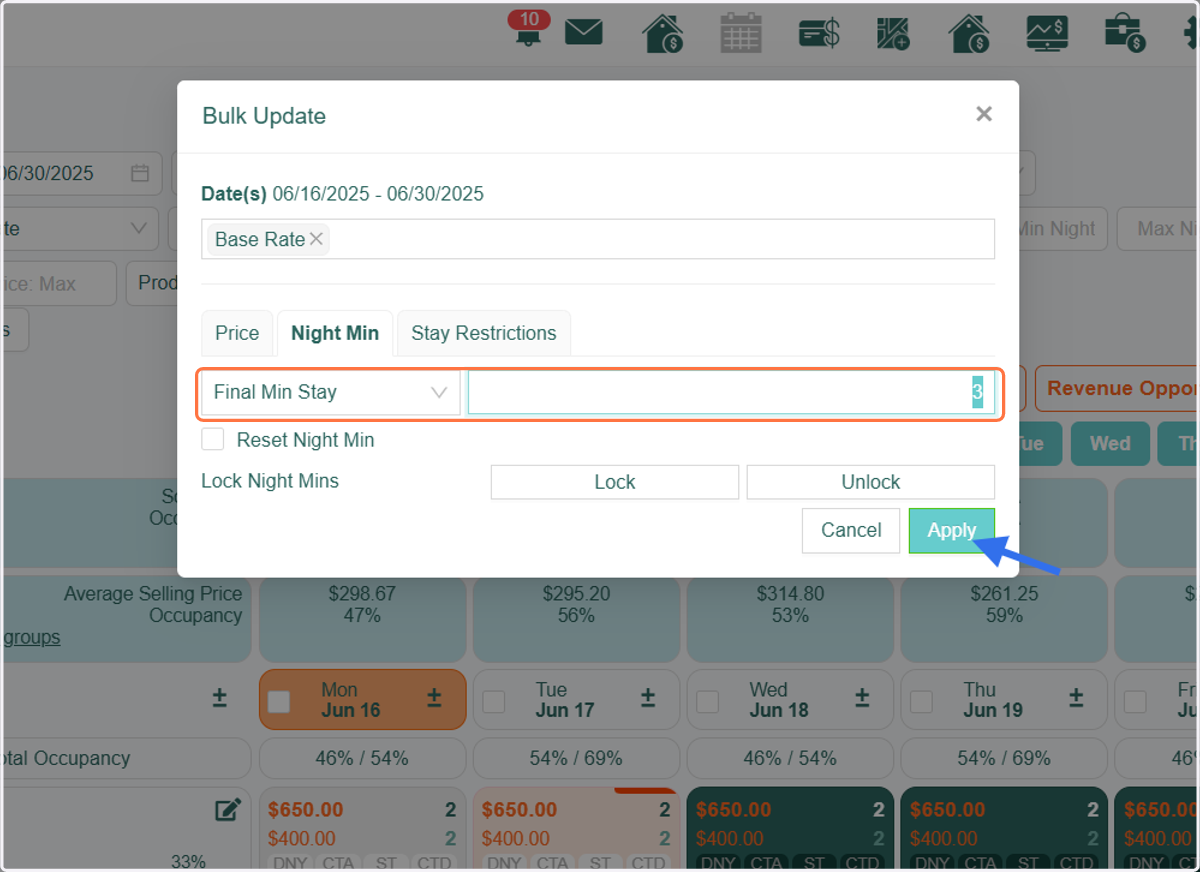This screenshot has width=1200, height=872.
Task: Open the briefcase with dollar icon
Action: tap(1124, 33)
